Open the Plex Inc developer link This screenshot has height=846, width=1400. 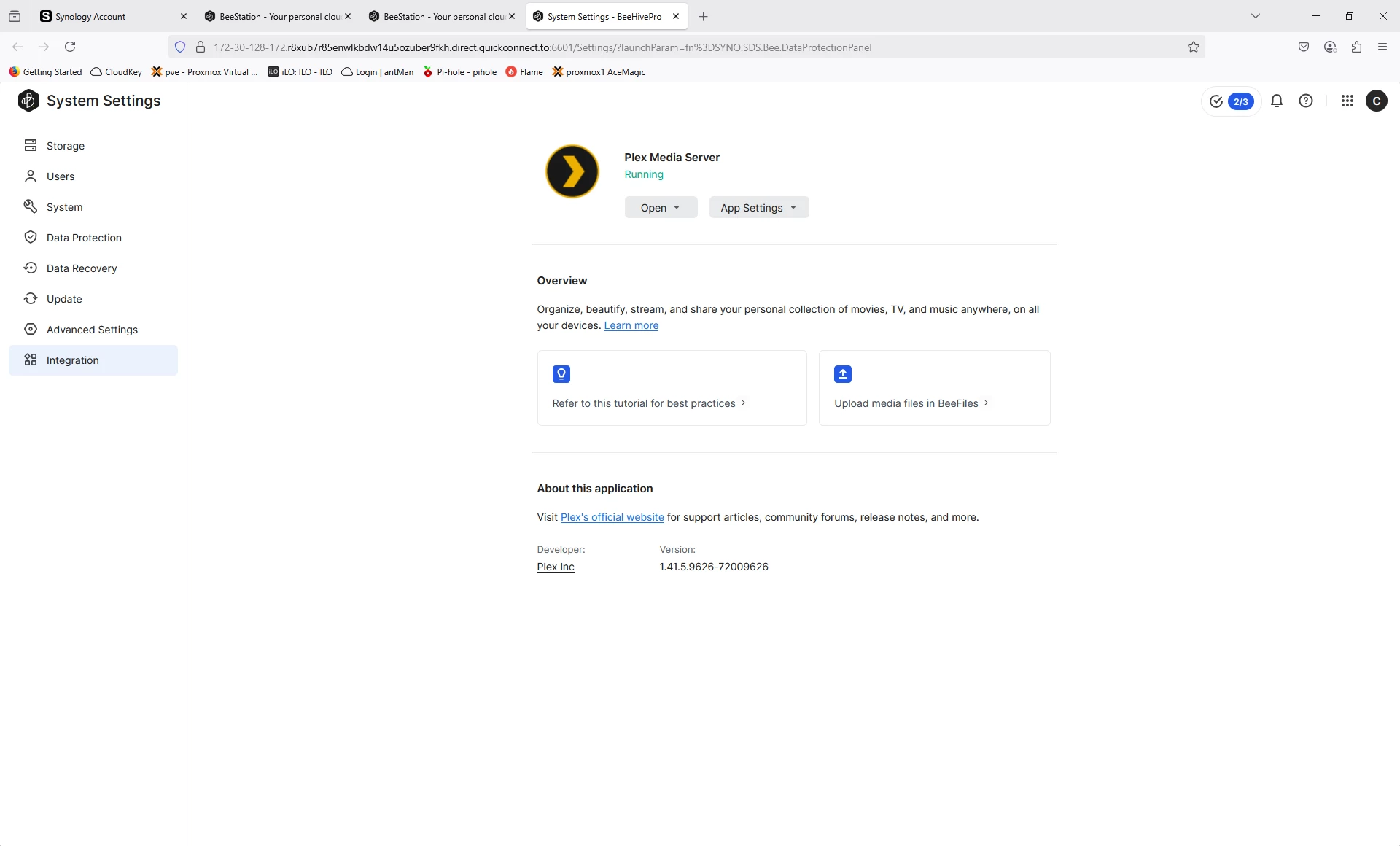point(556,567)
